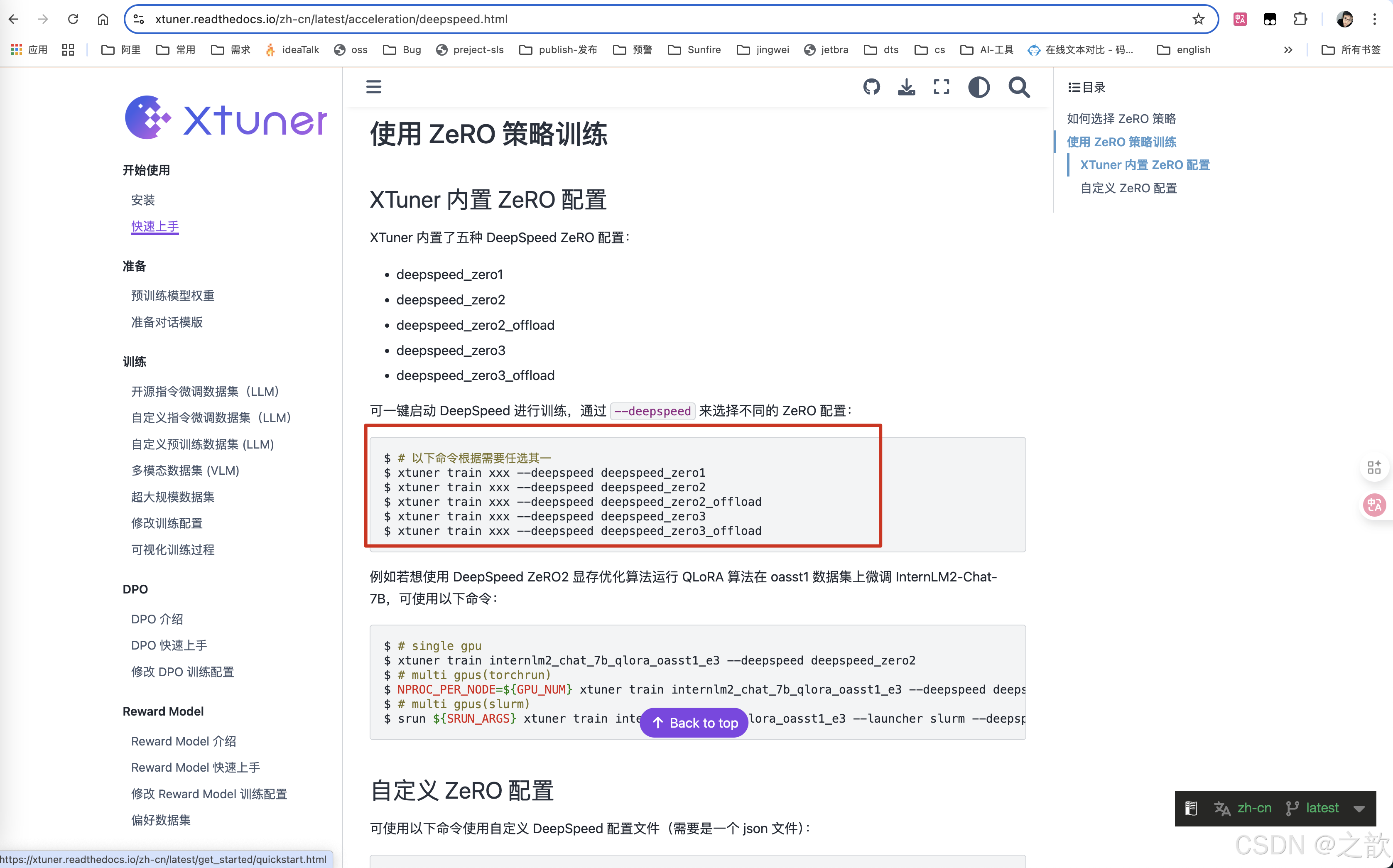Open the jetbra bookmark
1393x868 pixels.
826,50
